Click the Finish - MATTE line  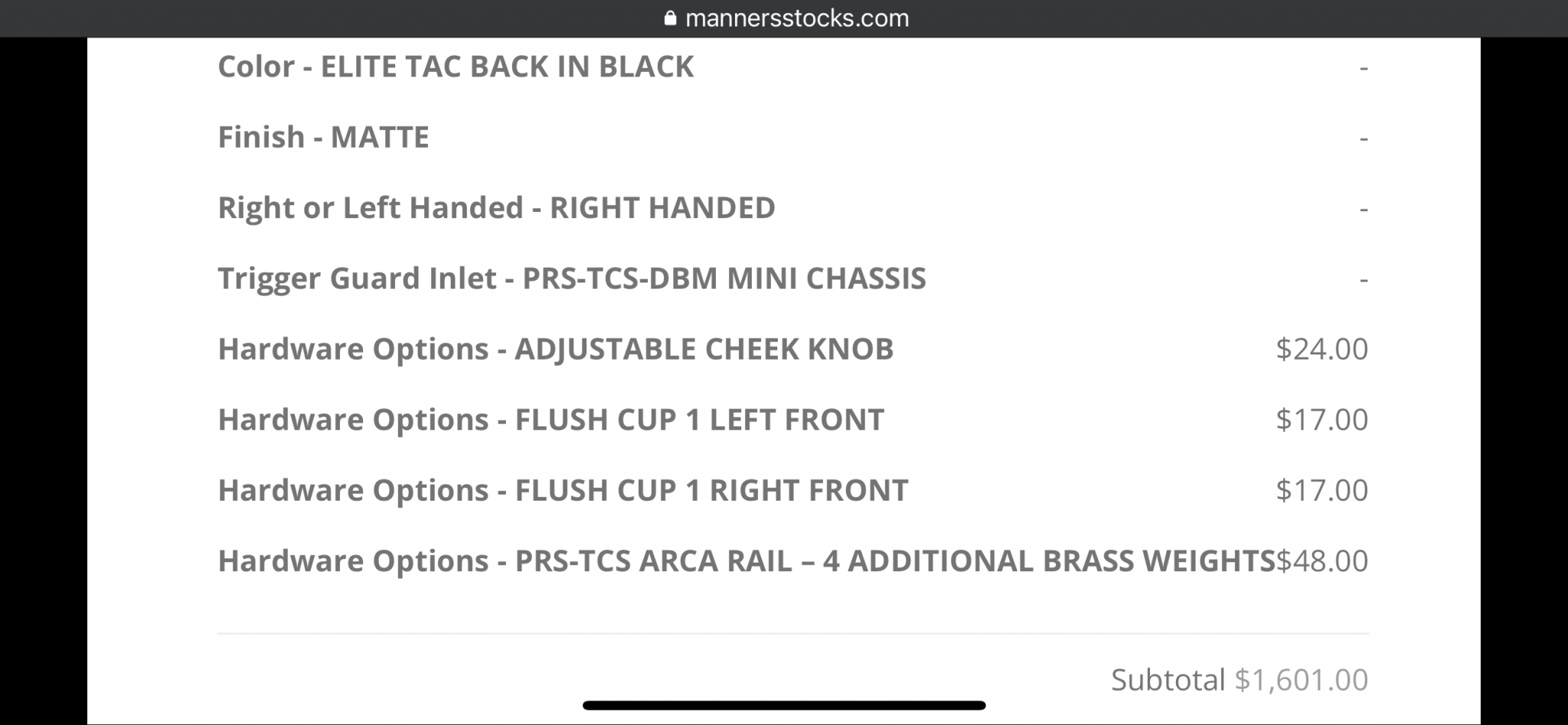[323, 137]
